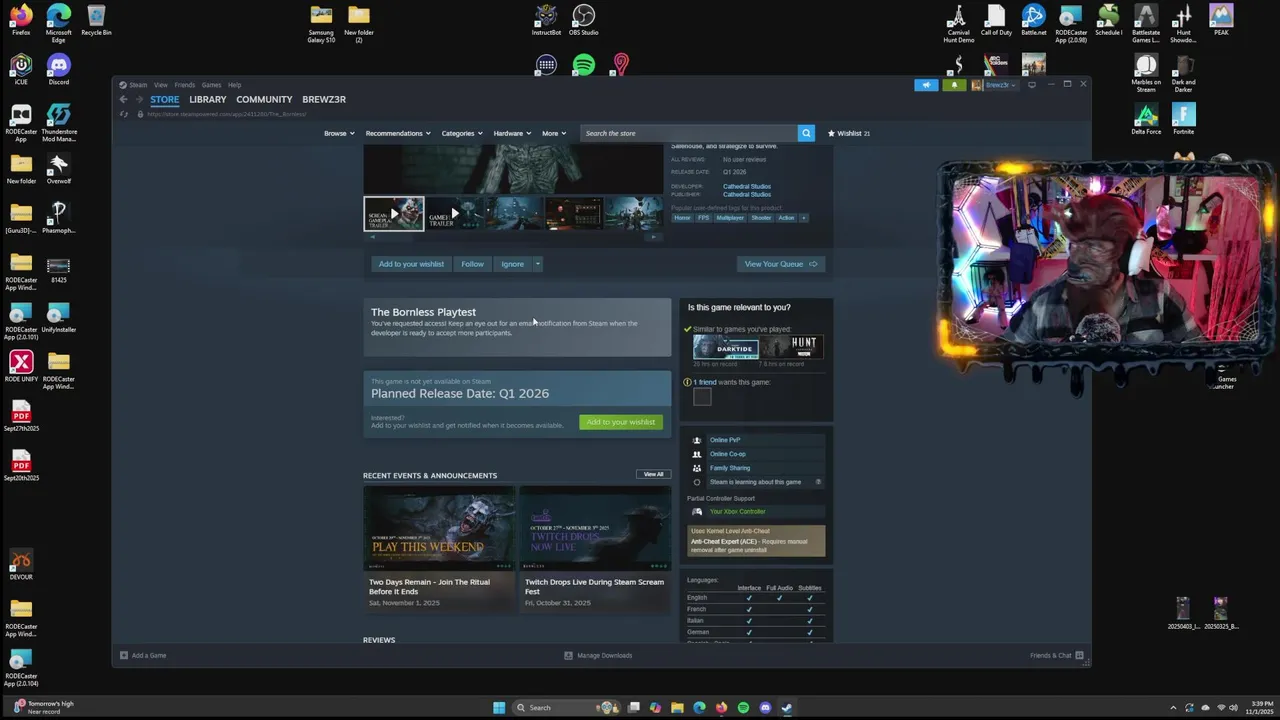Open Delta Force desktop shortcut

[x=1146, y=119]
